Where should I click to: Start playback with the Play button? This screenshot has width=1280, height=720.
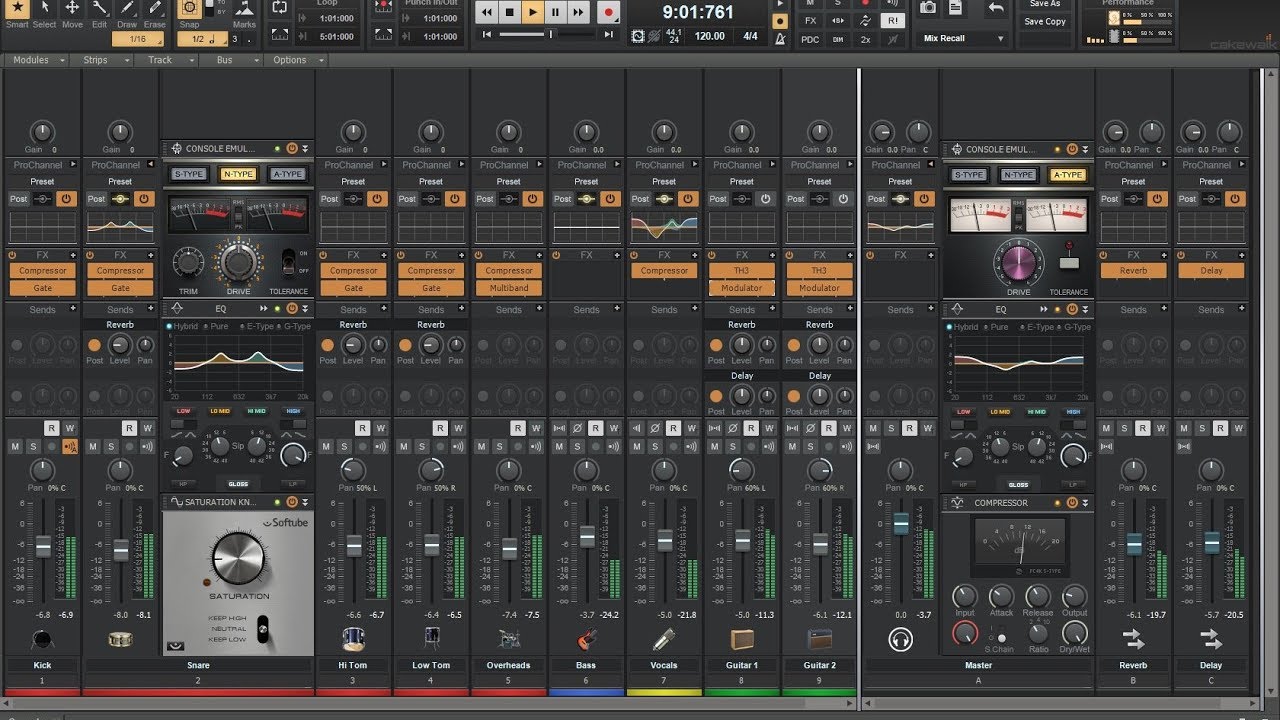pos(533,12)
